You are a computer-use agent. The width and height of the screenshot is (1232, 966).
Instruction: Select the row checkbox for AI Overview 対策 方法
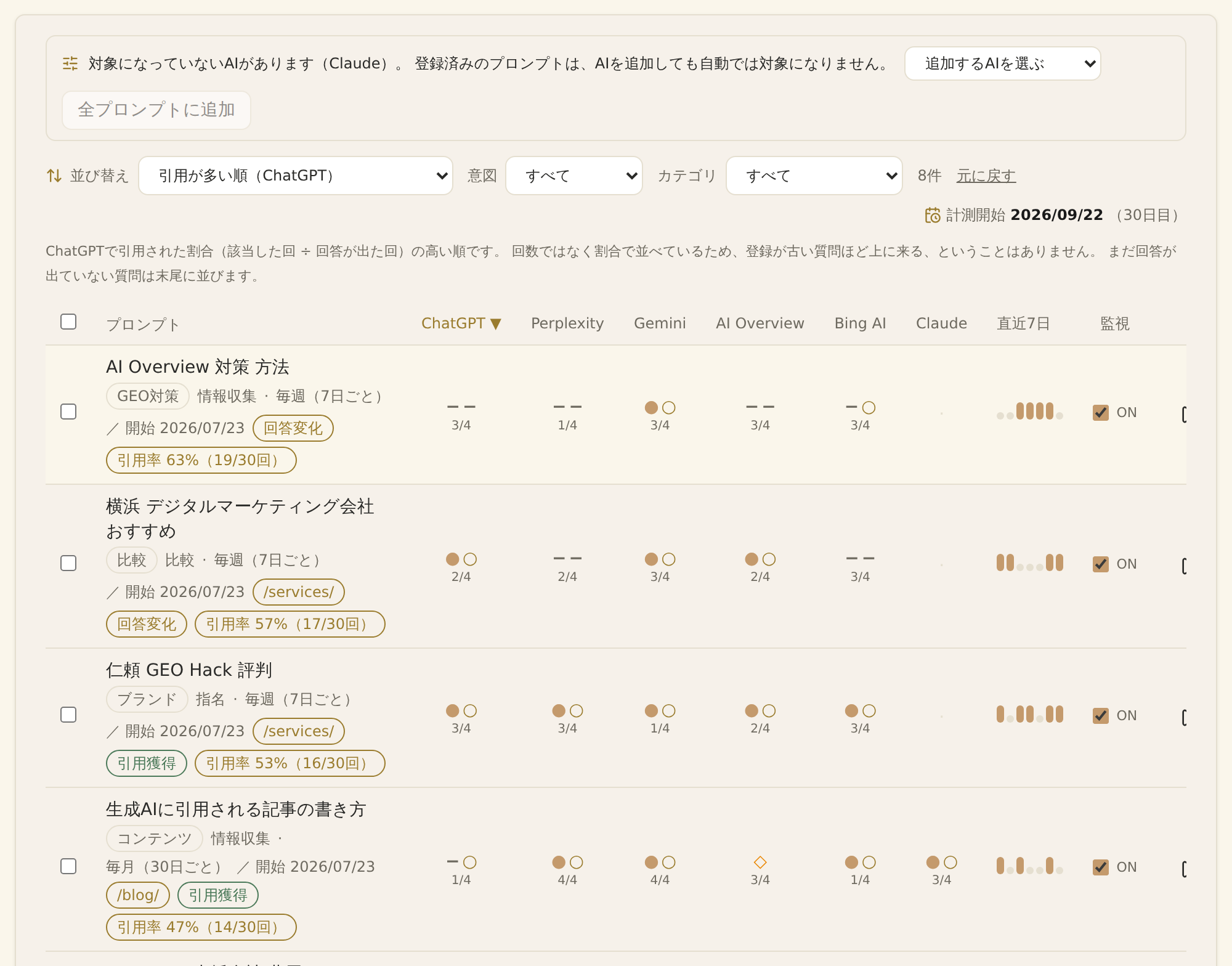[x=68, y=412]
